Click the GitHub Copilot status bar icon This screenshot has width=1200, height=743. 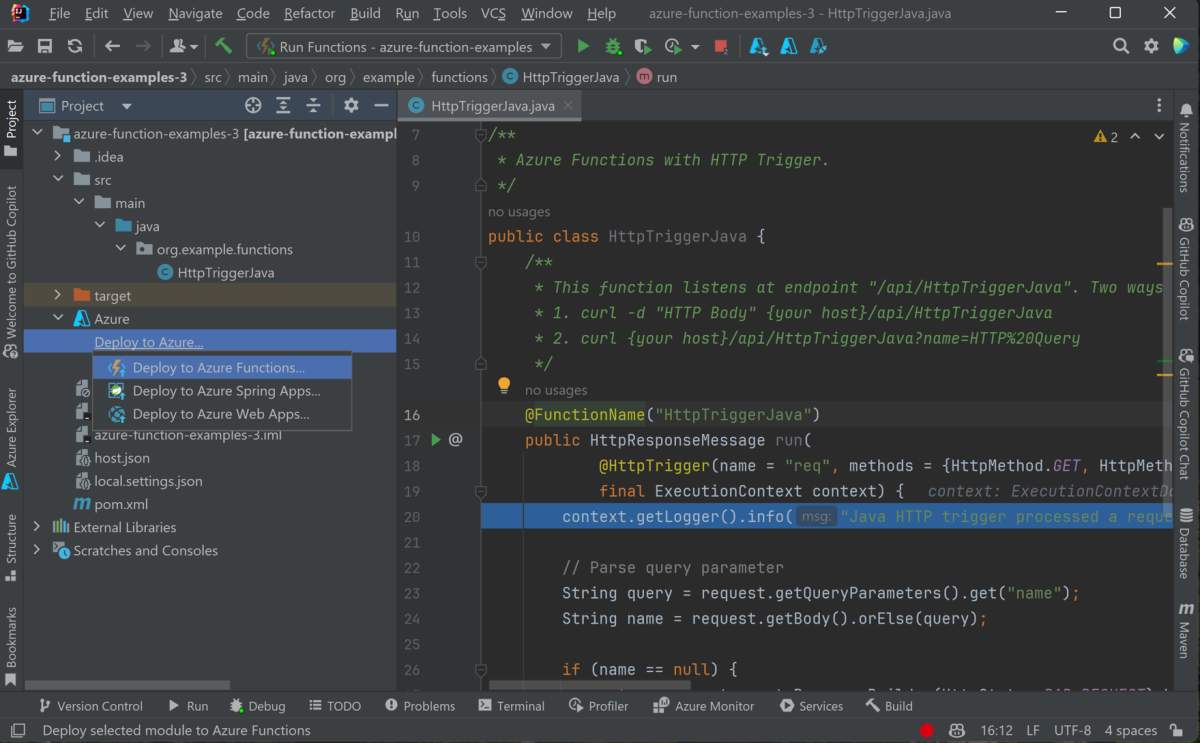pos(956,730)
